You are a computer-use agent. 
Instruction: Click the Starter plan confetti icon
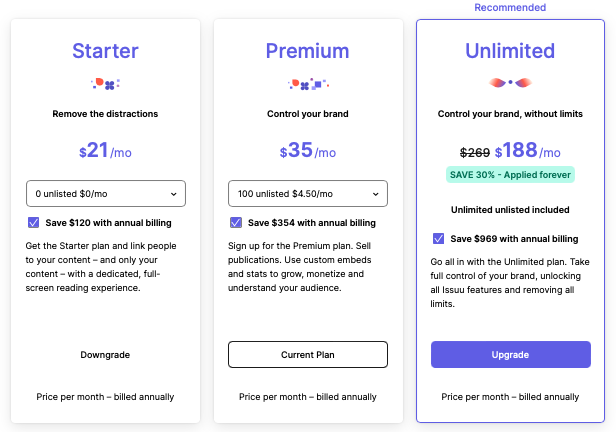click(105, 84)
